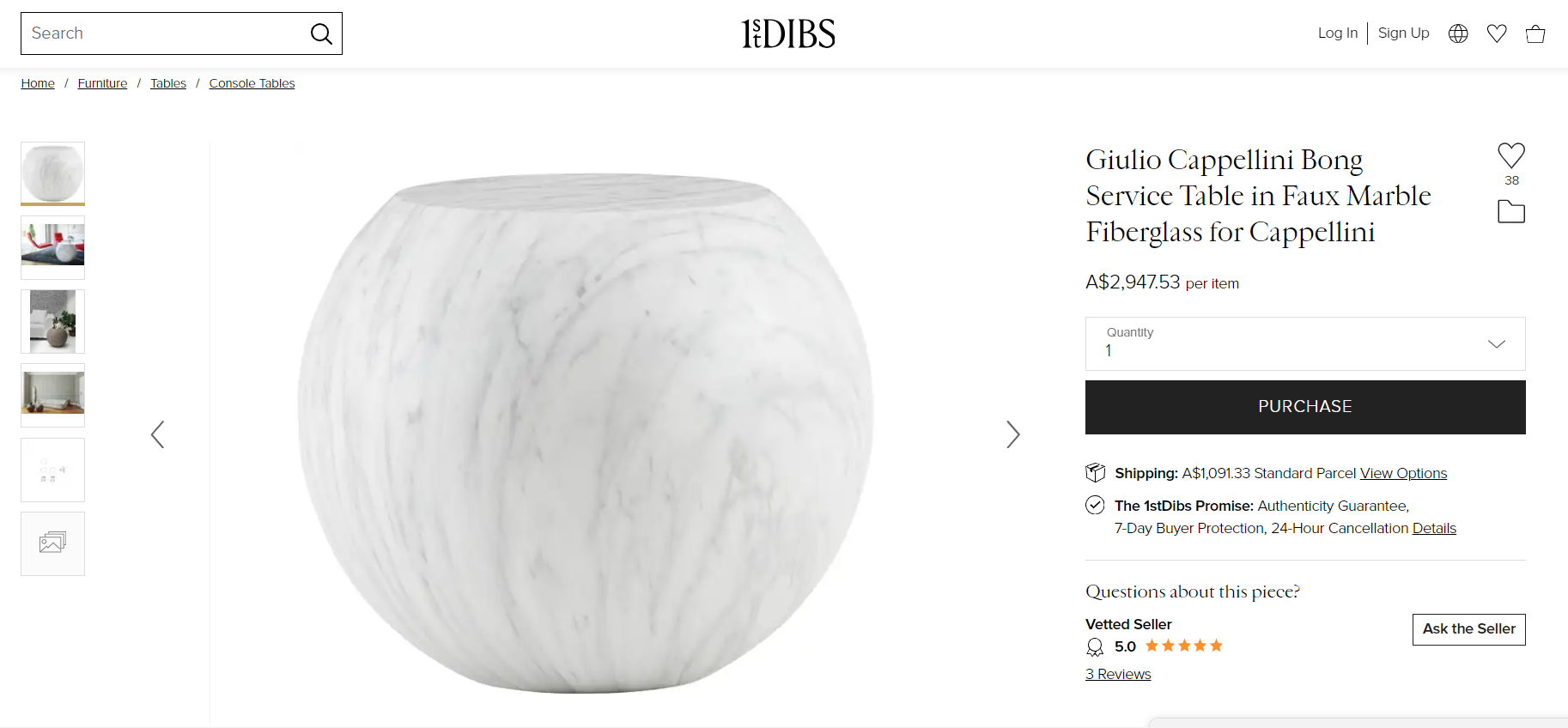Go to Furniture breadcrumb
The height and width of the screenshot is (728, 1568).
[102, 83]
